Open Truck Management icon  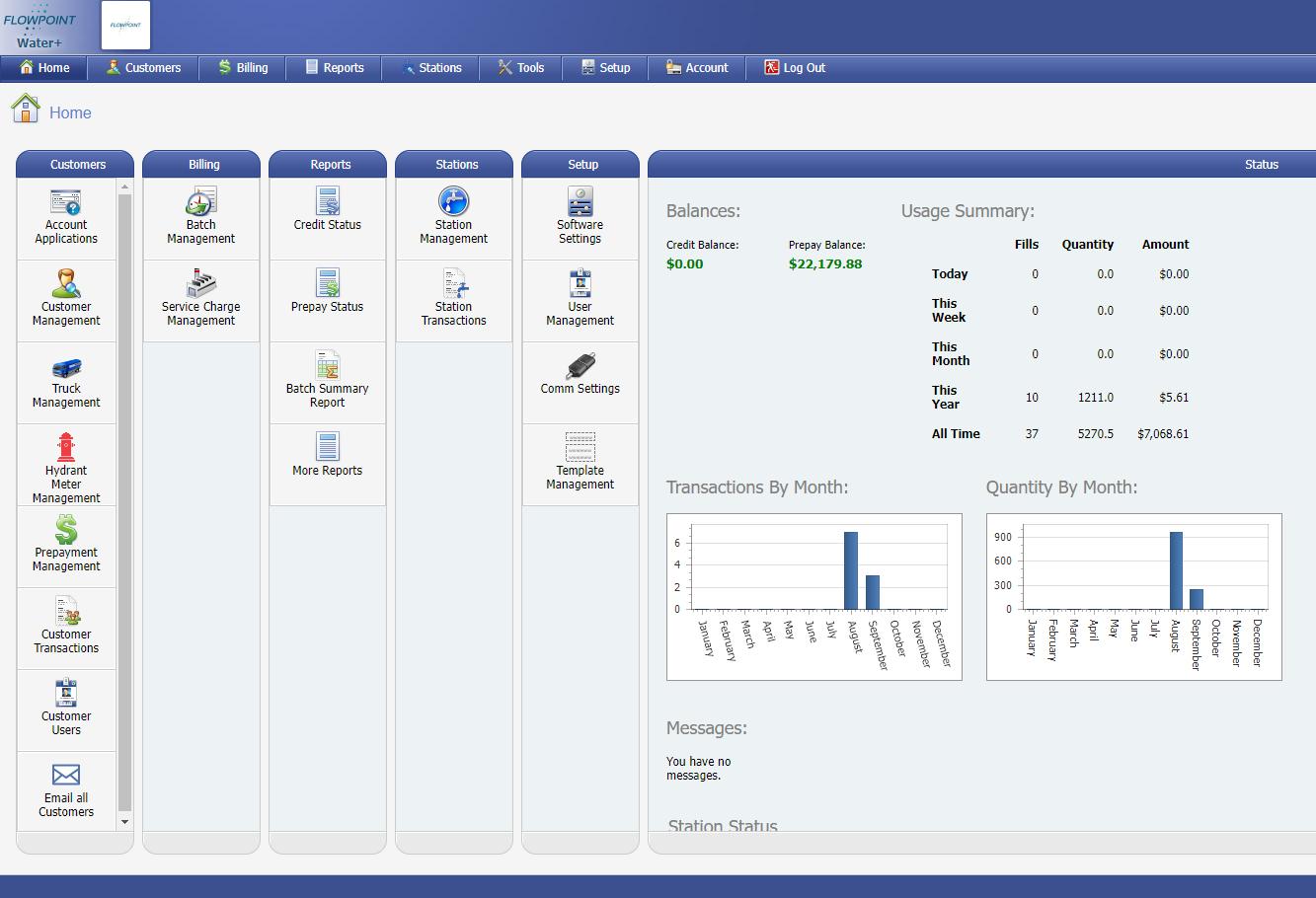tap(66, 368)
